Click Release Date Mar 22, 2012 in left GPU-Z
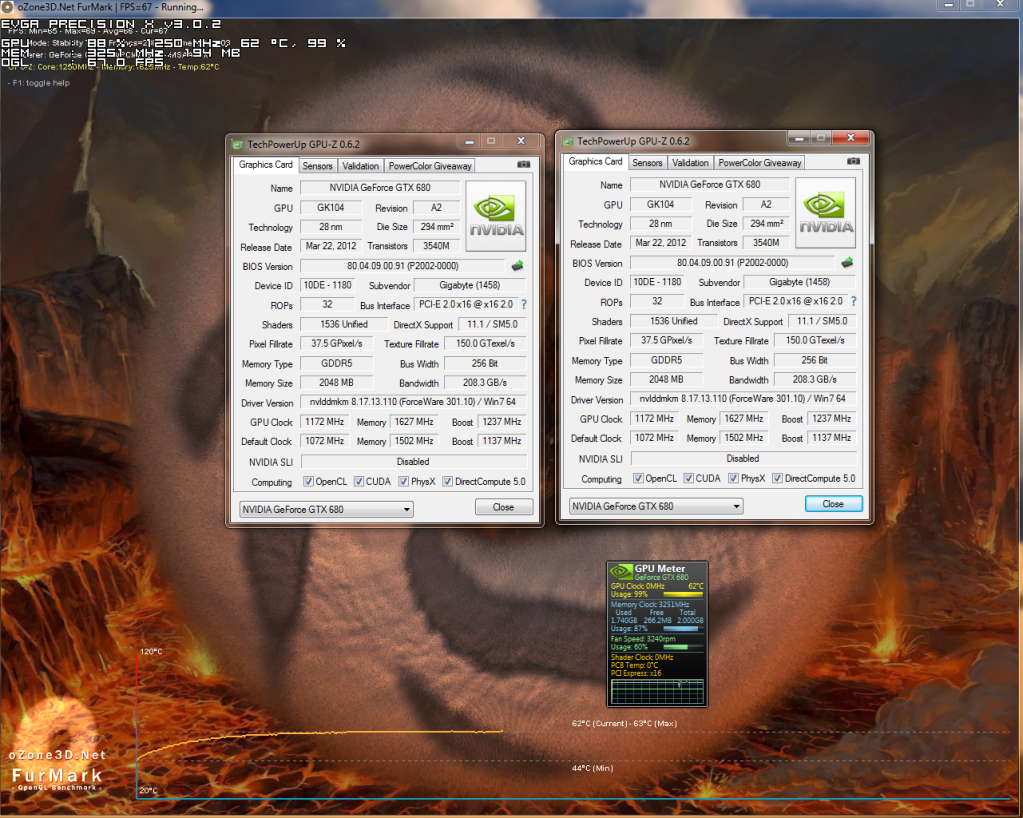The image size is (1023, 818). [331, 246]
